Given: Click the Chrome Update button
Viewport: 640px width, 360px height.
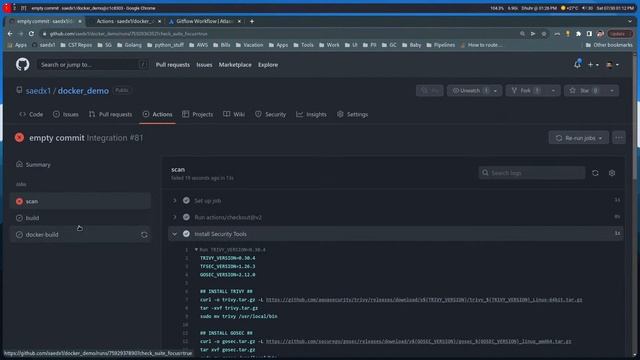Looking at the screenshot, I should [619, 34].
